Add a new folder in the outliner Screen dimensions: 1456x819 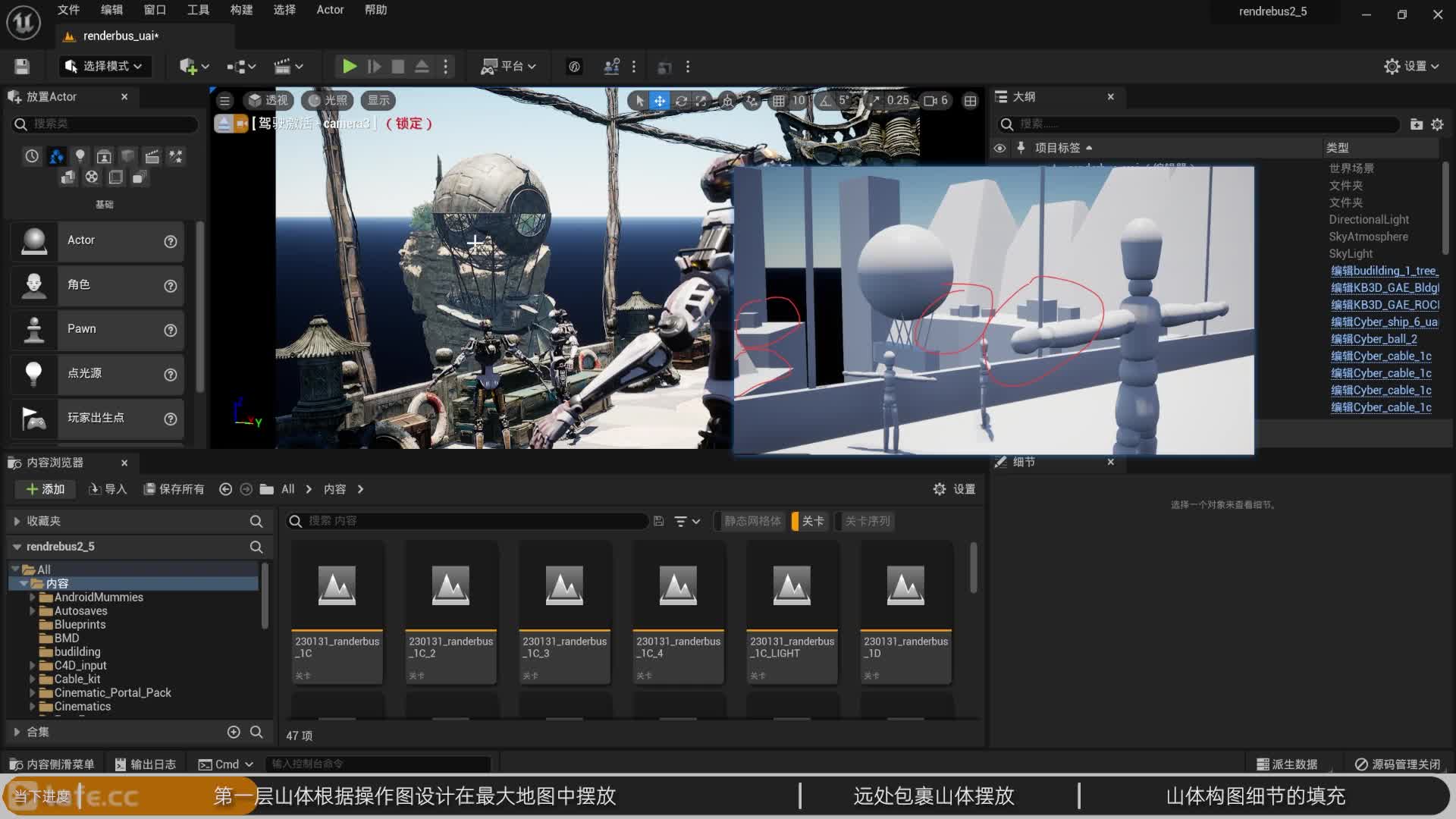(x=1416, y=124)
